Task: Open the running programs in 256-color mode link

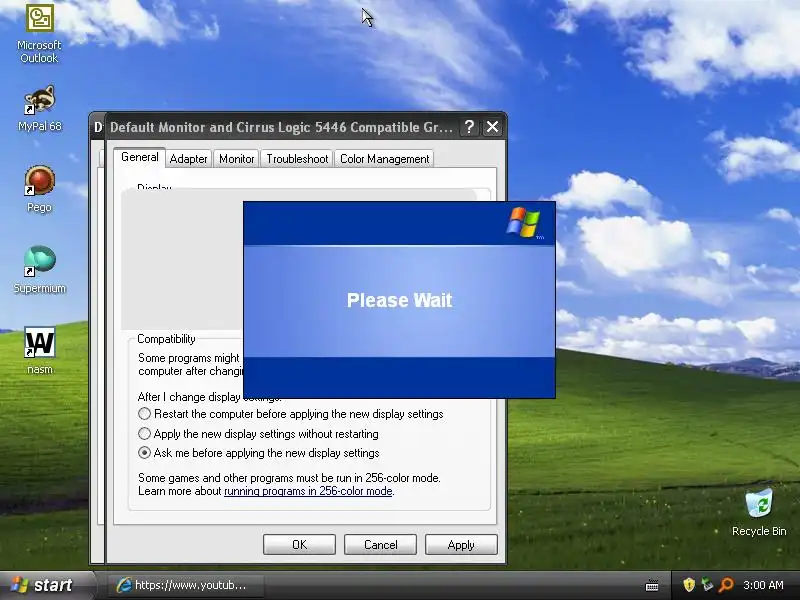Action: (x=308, y=491)
